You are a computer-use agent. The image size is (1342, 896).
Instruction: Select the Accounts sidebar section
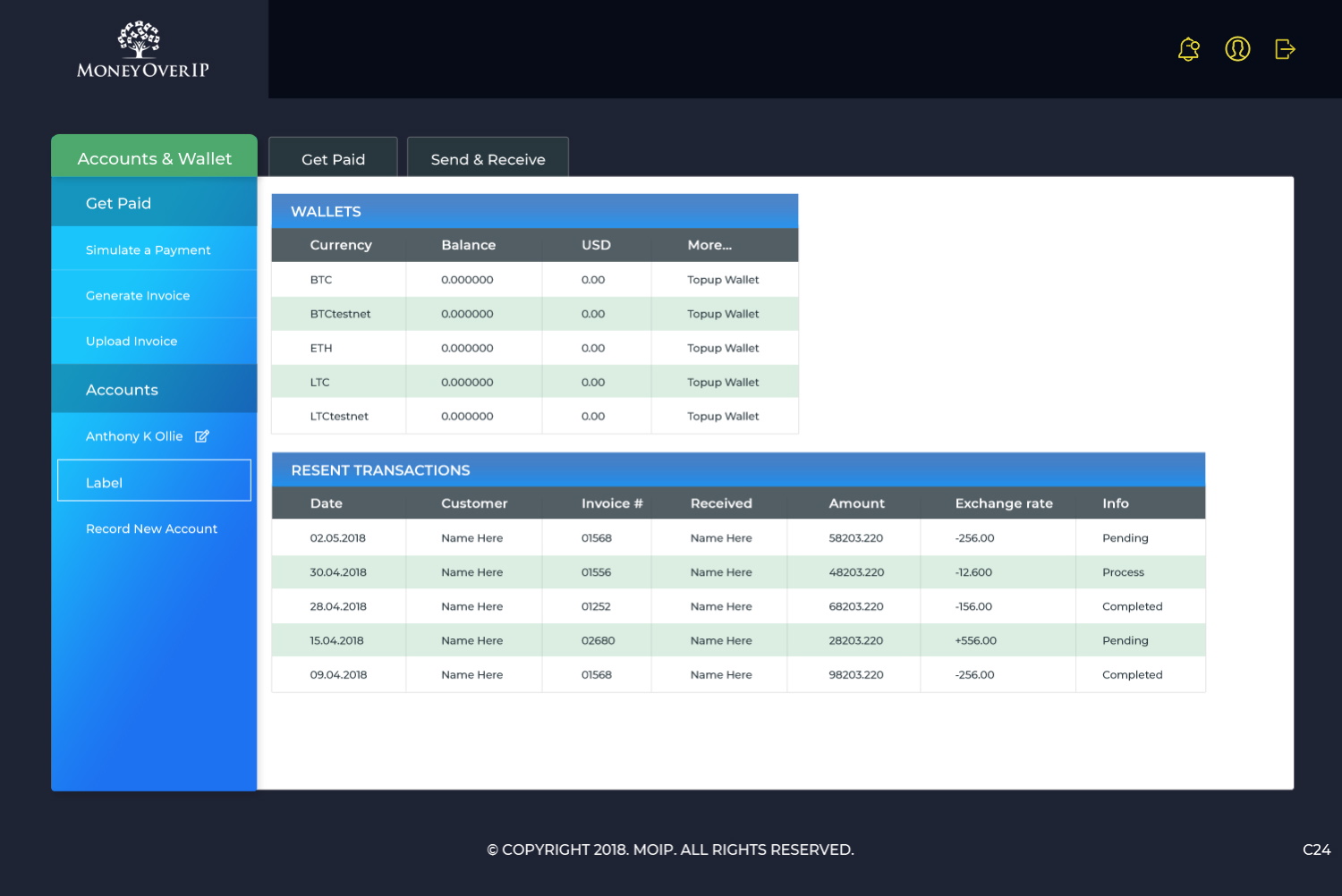154,390
